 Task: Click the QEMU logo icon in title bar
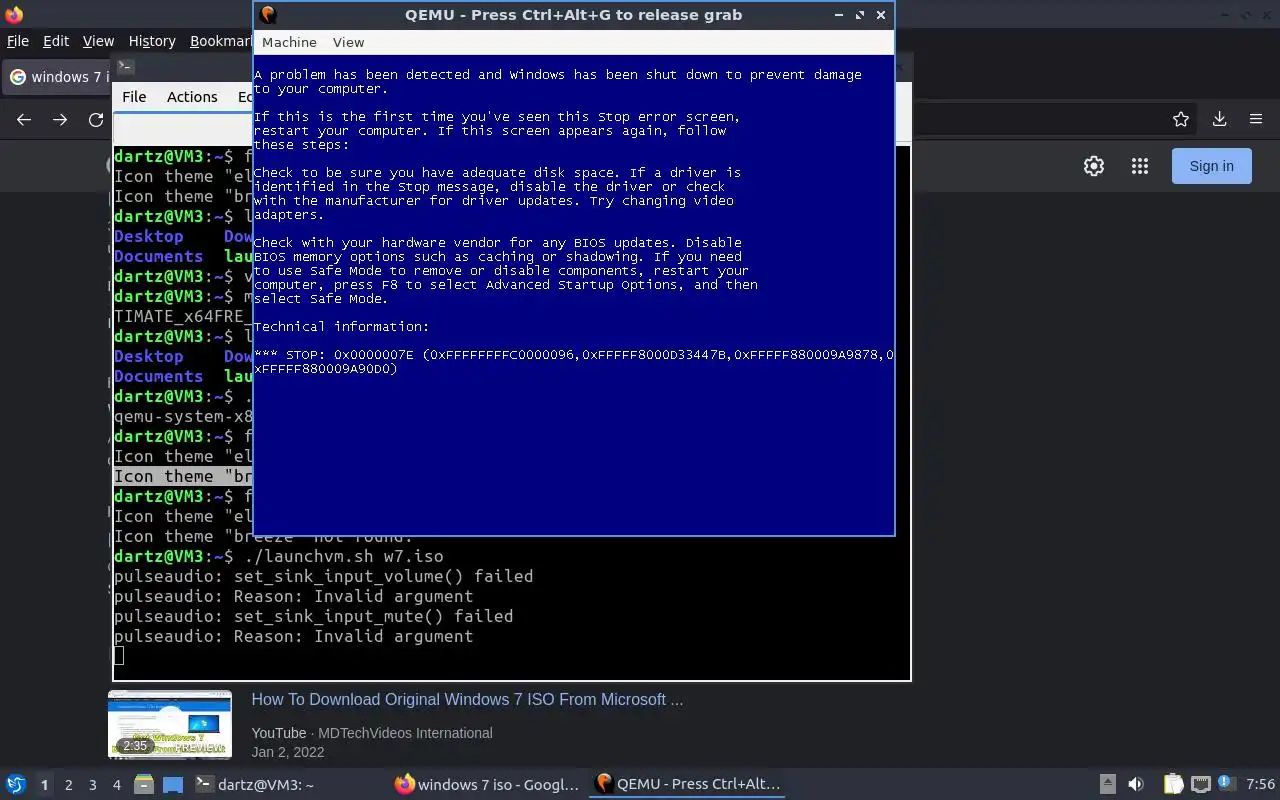point(267,15)
